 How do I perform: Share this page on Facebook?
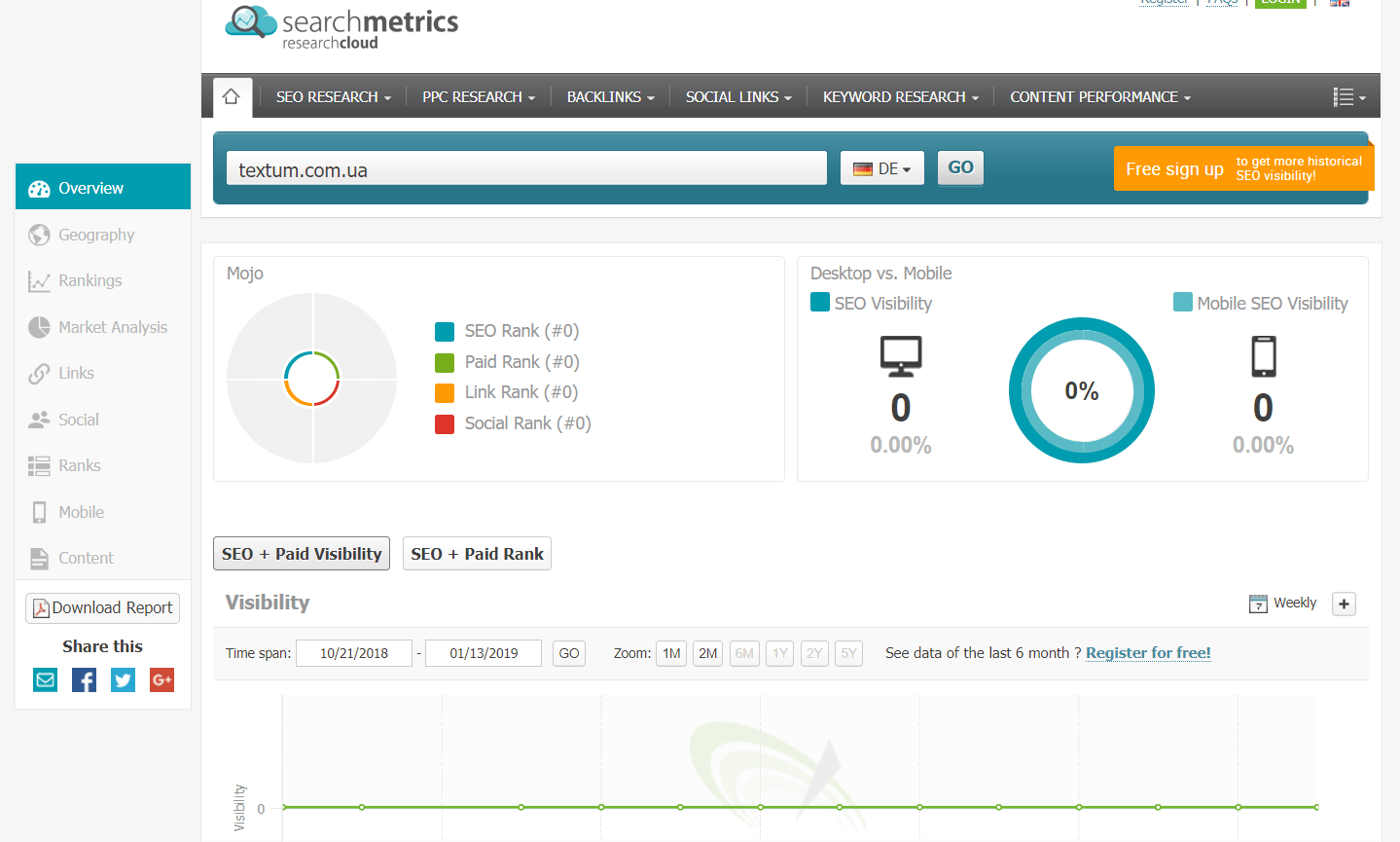[x=85, y=679]
